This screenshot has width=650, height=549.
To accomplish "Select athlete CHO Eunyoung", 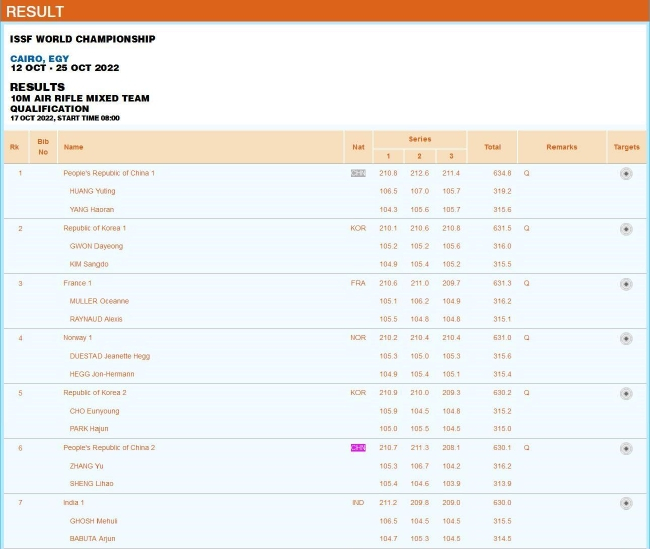I will pyautogui.click(x=95, y=411).
